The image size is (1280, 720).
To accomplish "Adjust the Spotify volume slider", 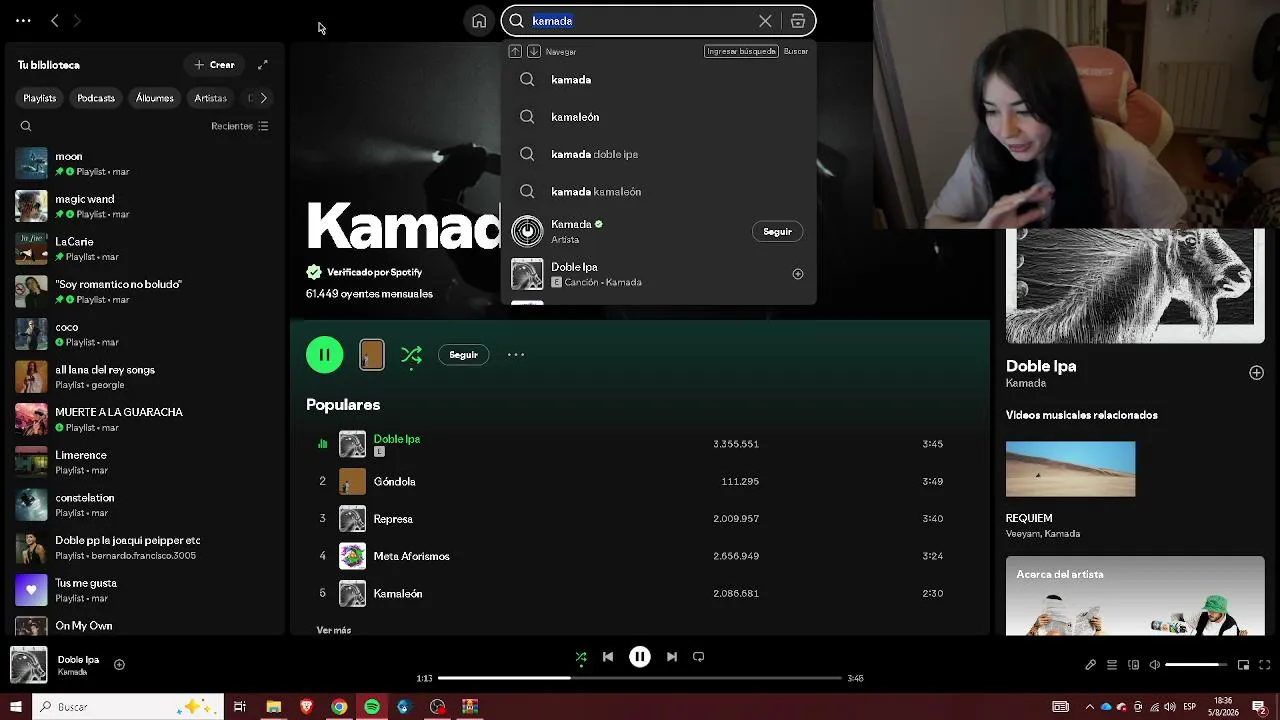I will point(1196,665).
